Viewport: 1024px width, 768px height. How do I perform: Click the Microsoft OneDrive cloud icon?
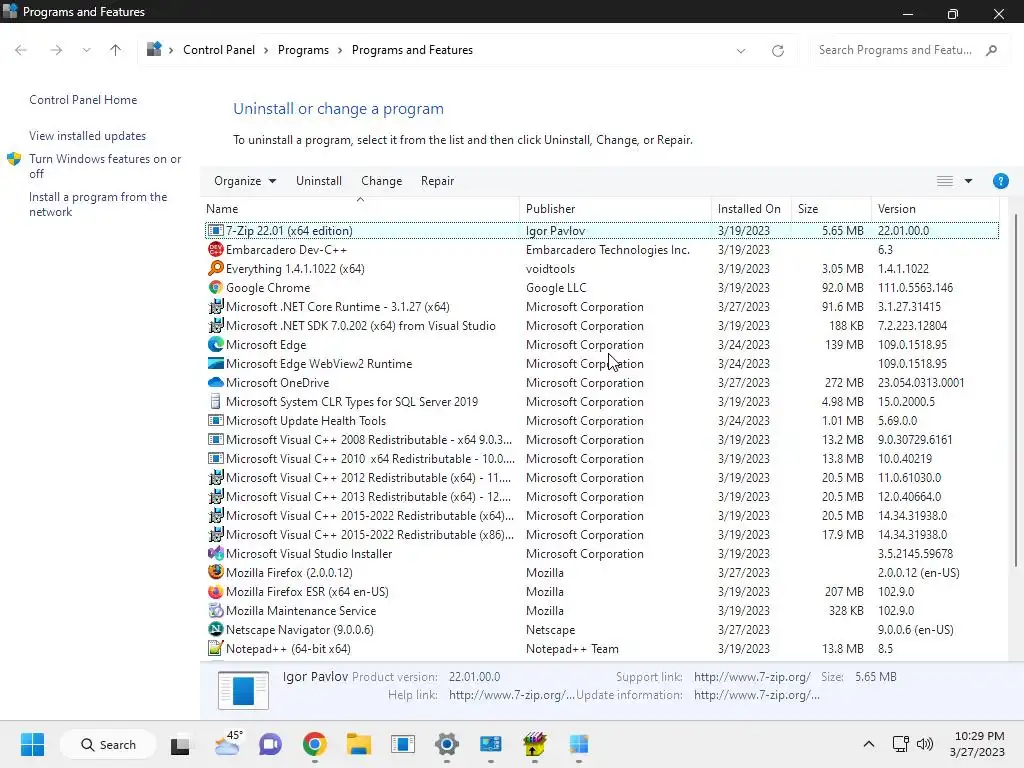216,382
